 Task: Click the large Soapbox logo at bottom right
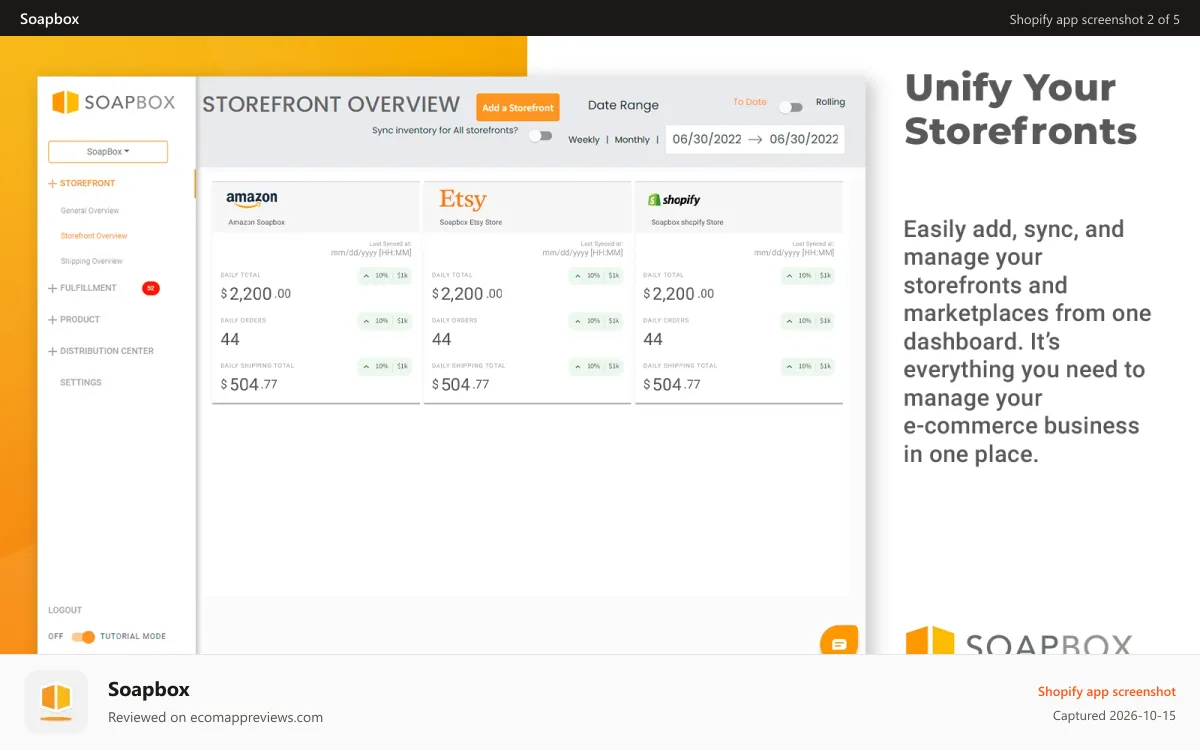pyautogui.click(x=1019, y=640)
